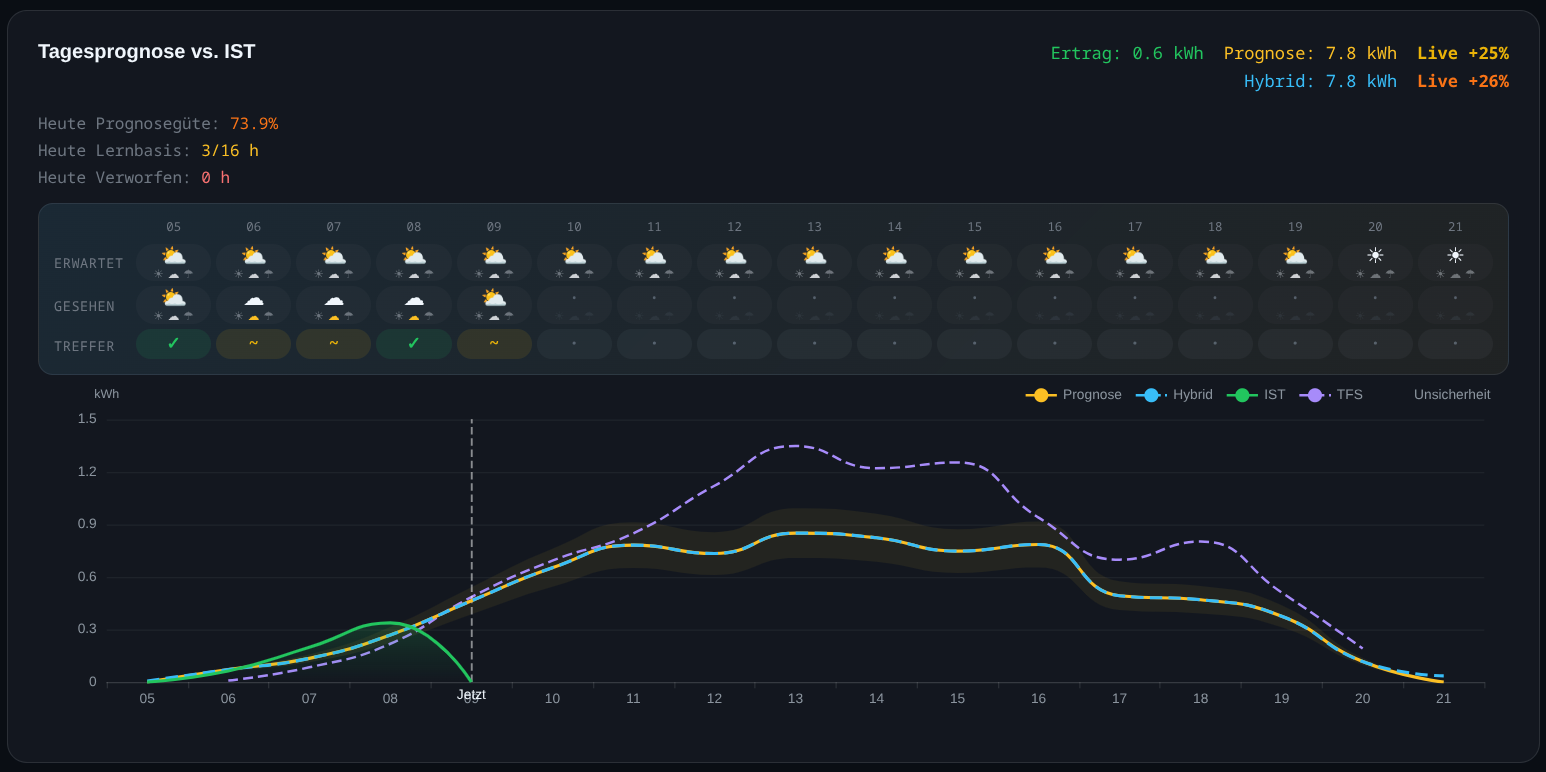Select the Prognose: 7.8 kWh summary value
Viewport: 1546px width, 772px height.
coord(1310,53)
